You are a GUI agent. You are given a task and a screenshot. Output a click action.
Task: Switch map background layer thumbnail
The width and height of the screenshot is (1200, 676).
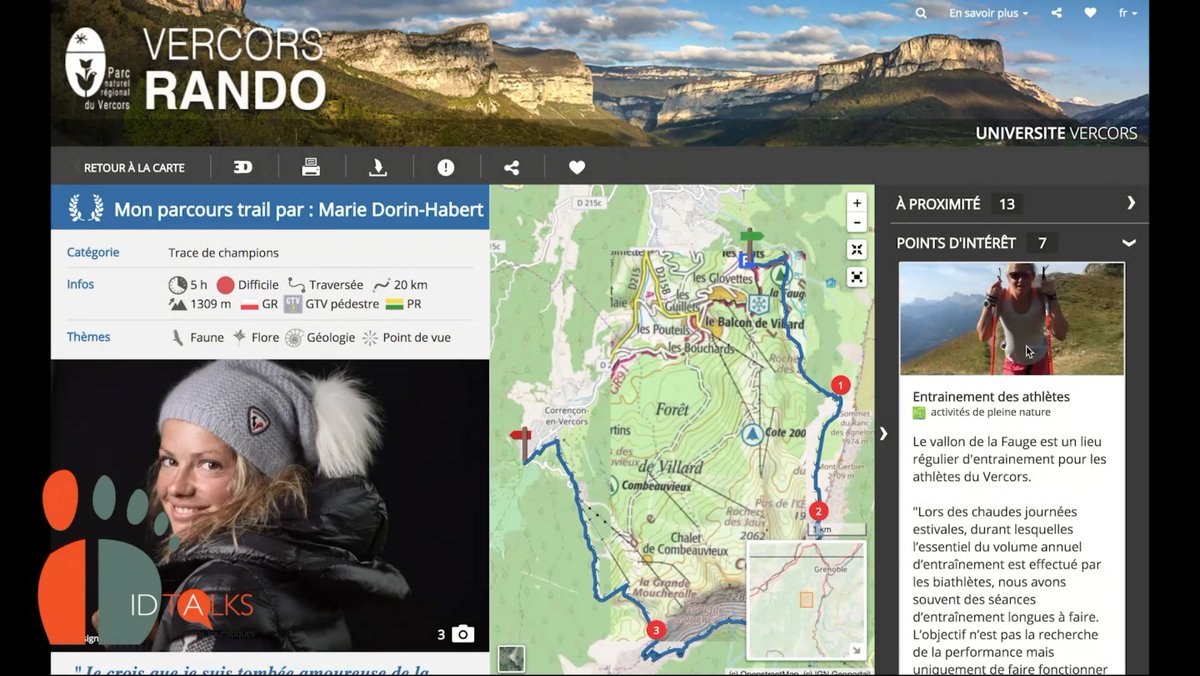pos(511,658)
